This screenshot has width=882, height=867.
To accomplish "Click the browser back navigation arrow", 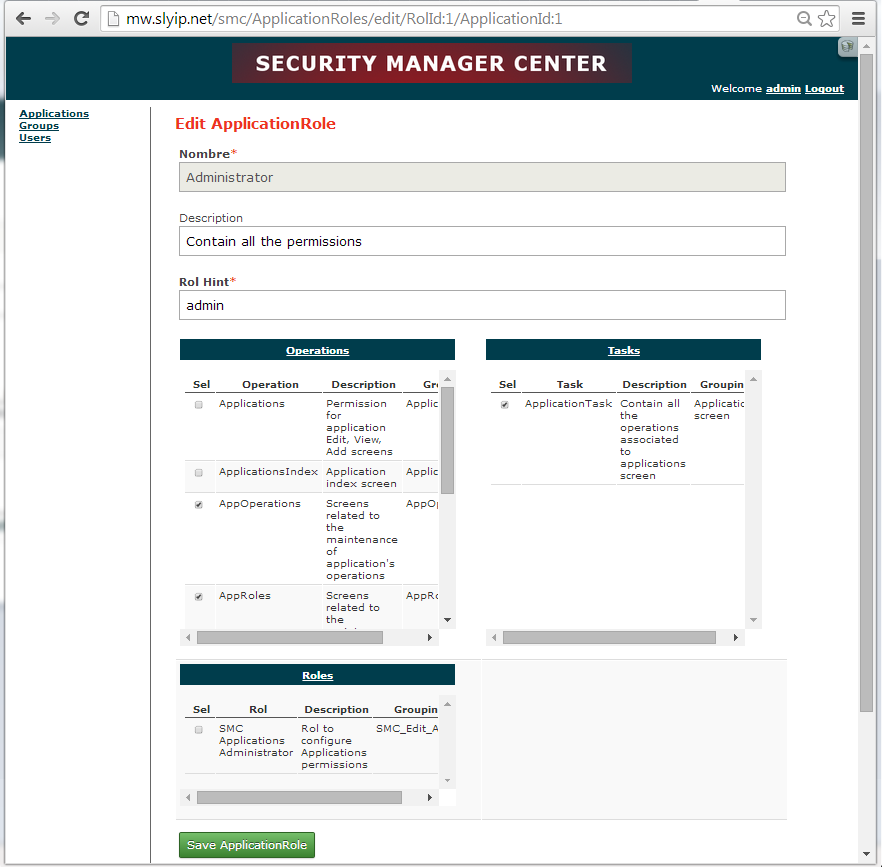I will point(22,17).
